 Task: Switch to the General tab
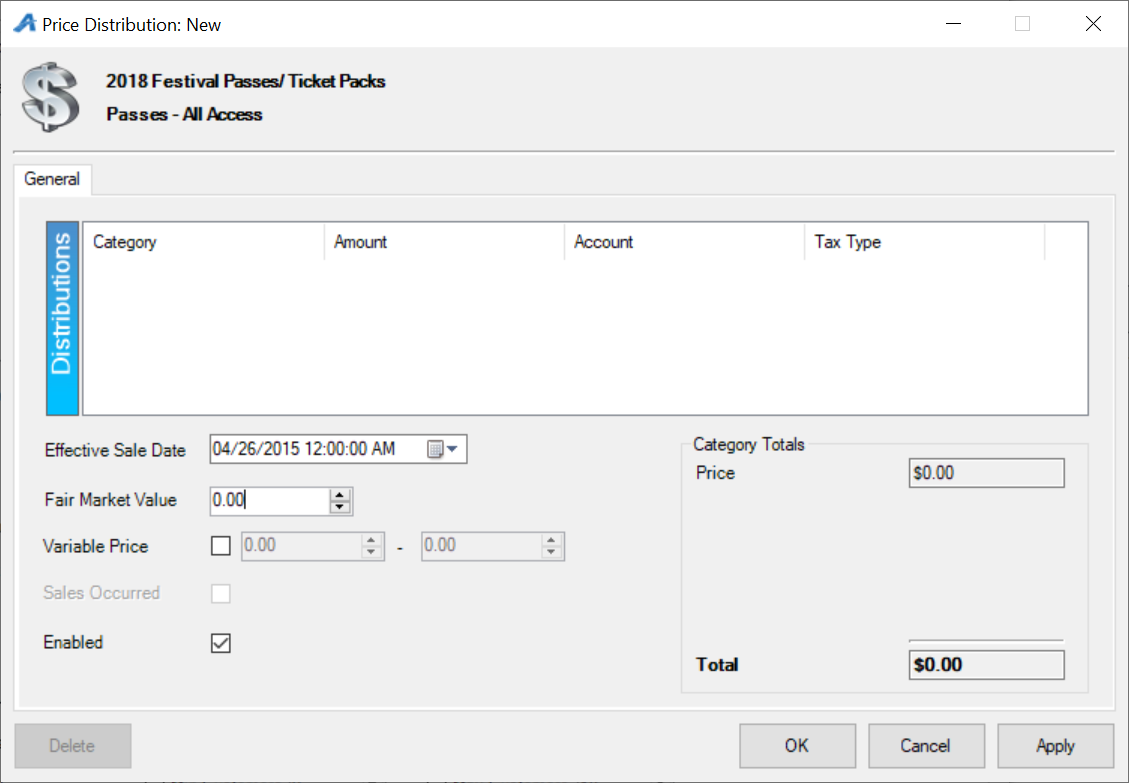[52, 179]
